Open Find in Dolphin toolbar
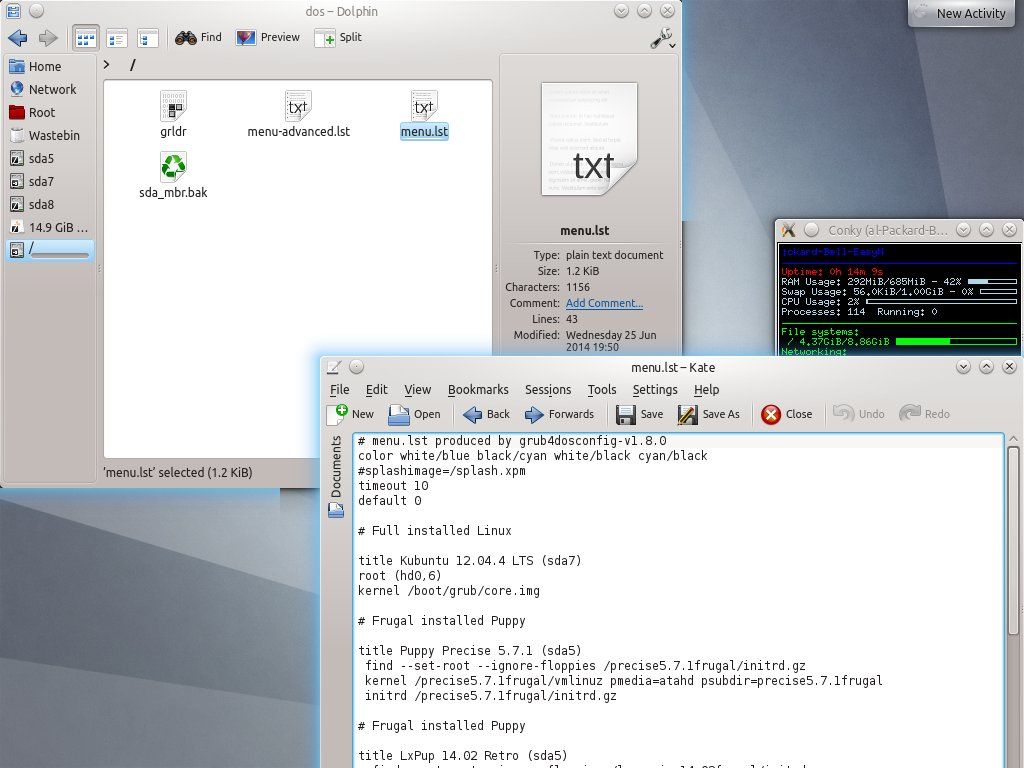Image resolution: width=1024 pixels, height=768 pixels. pos(199,37)
